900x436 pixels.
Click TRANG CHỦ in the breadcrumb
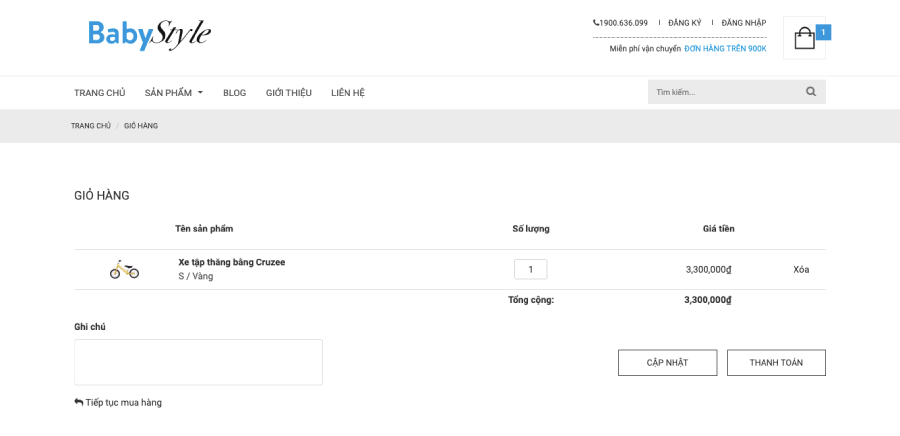click(x=91, y=126)
